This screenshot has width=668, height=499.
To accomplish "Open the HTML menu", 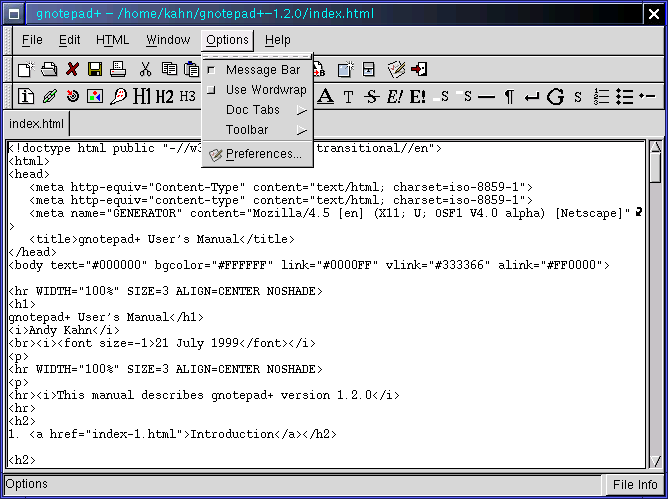I will (x=112, y=40).
